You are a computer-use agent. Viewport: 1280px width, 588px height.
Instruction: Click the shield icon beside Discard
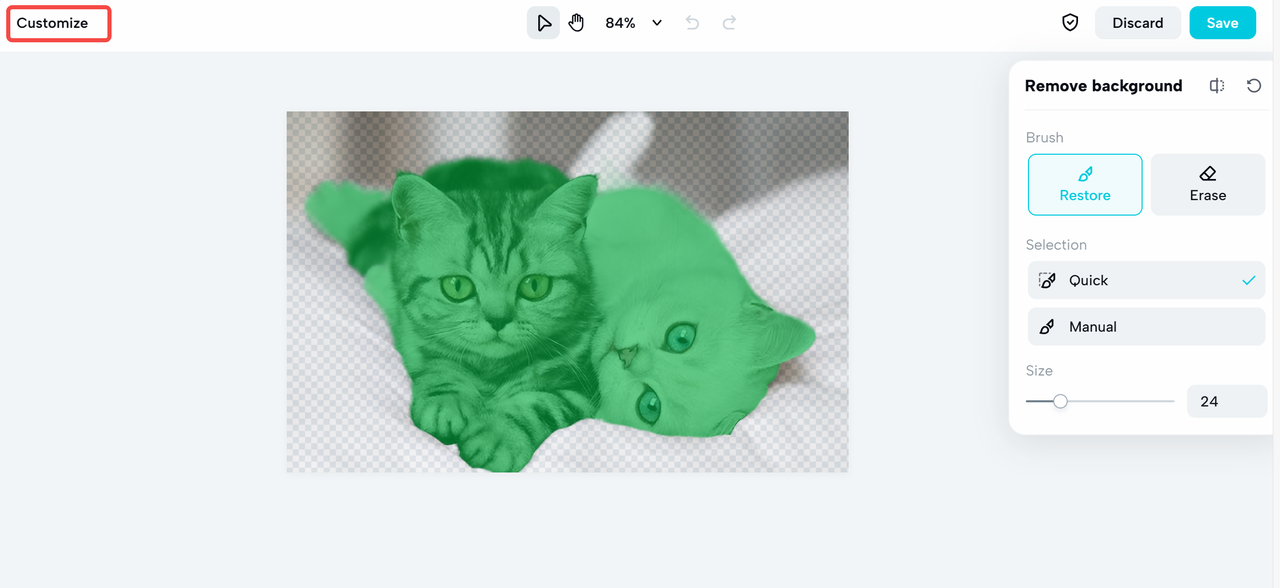(x=1070, y=23)
